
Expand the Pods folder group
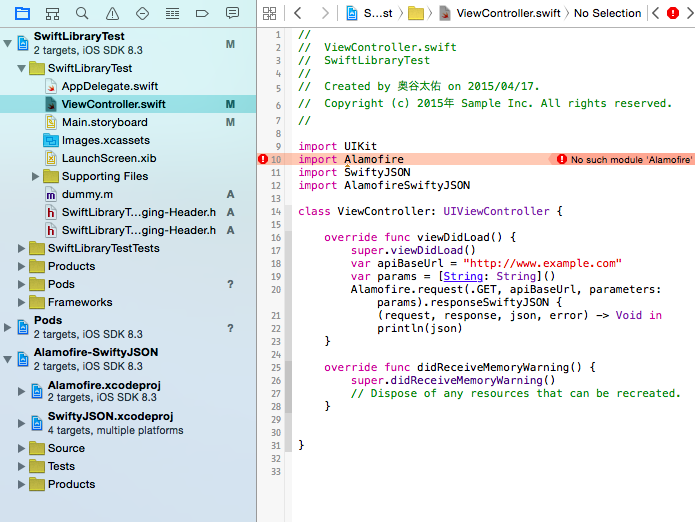21,284
